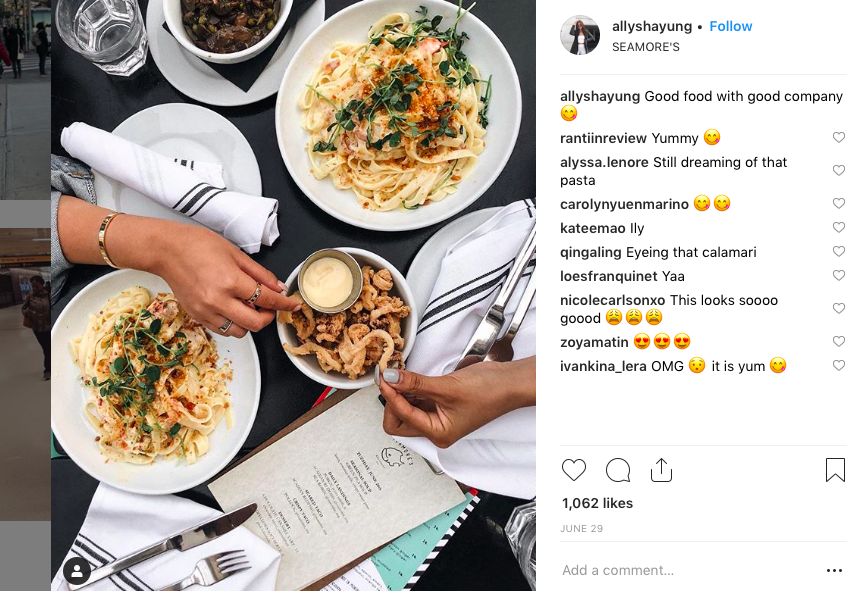
Task: Like ivankina_lera's OMG comment
Action: (839, 365)
